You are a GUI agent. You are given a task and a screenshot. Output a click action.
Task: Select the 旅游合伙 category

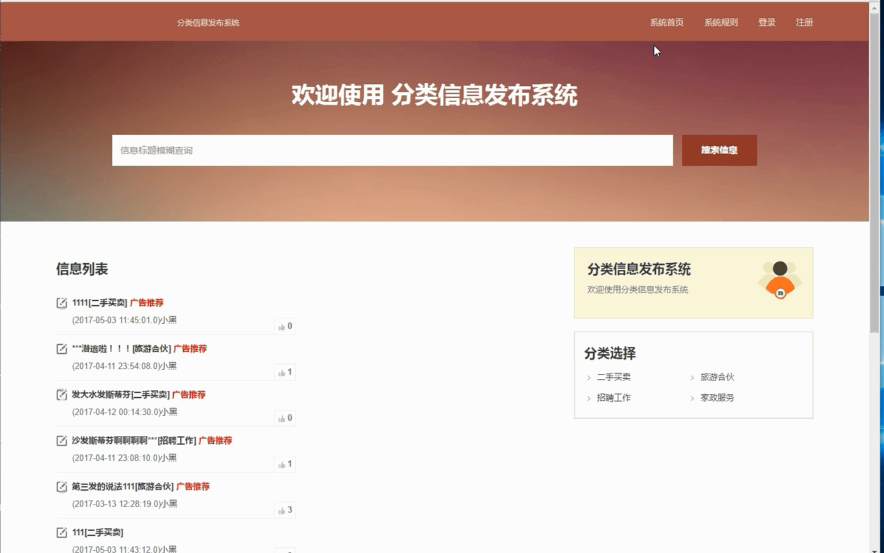tap(717, 377)
